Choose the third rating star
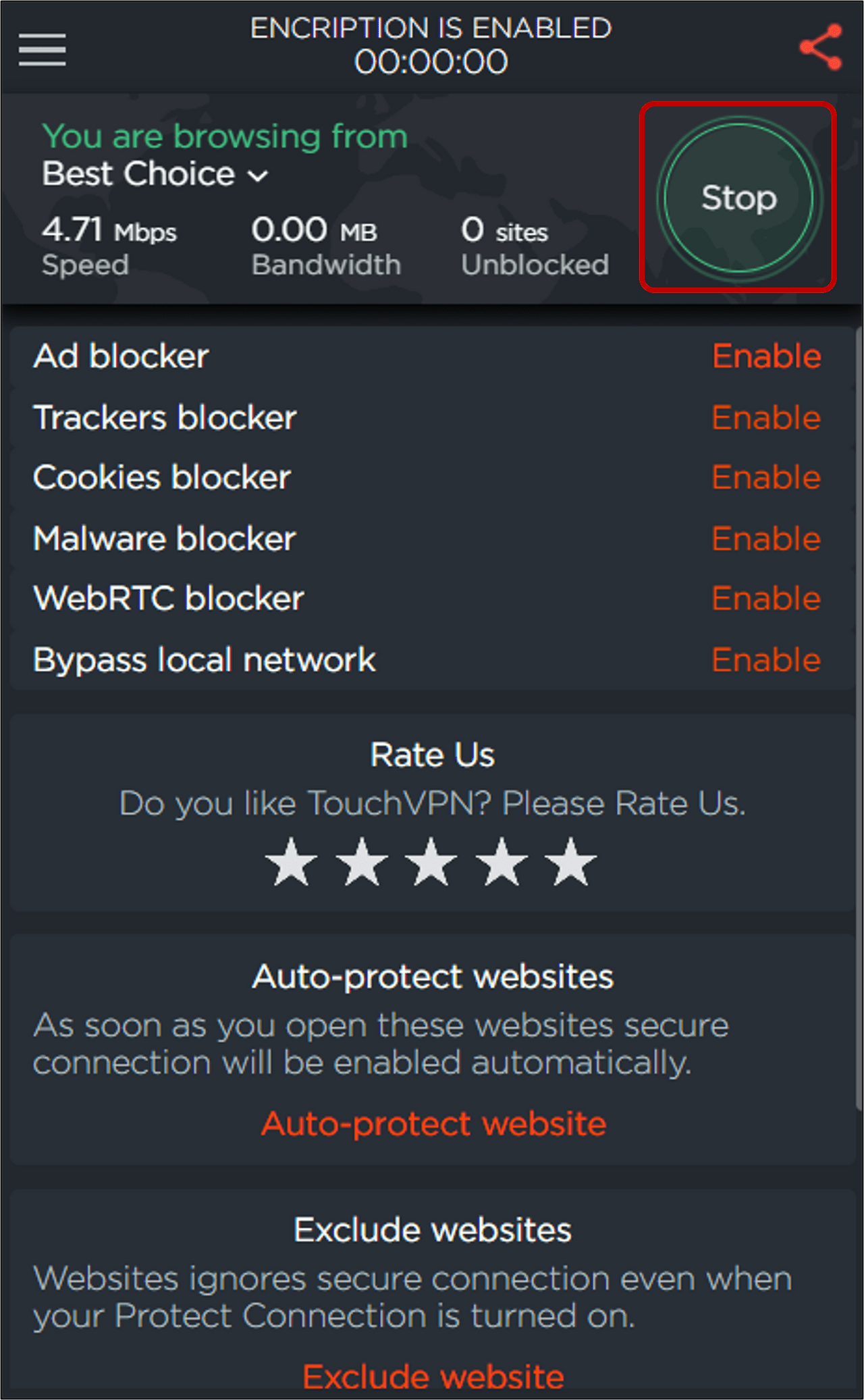The width and height of the screenshot is (864, 1400). point(431,862)
